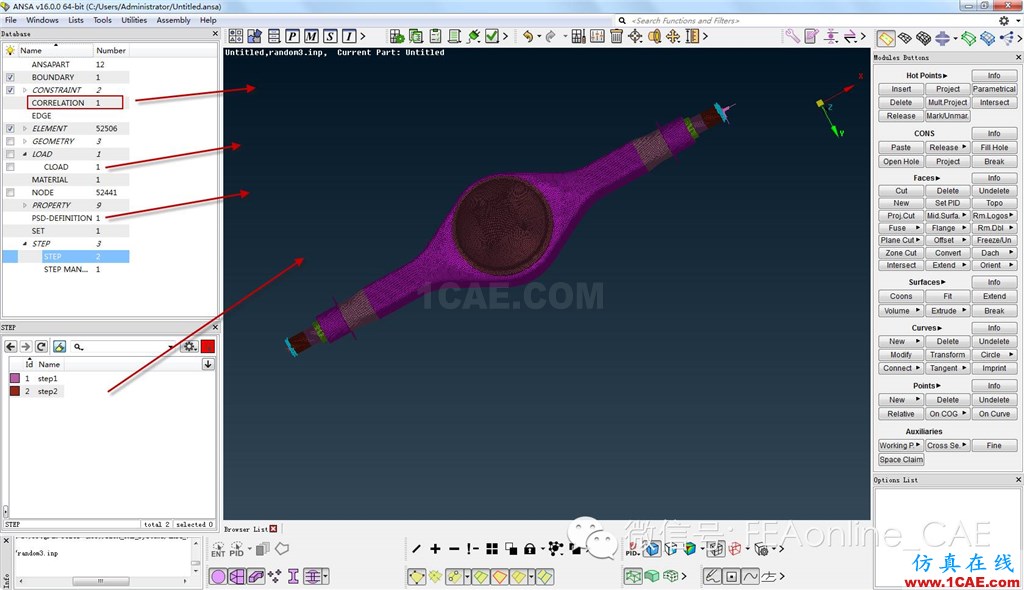Click the P (Parts) toolbar icon
The height and width of the screenshot is (590, 1024).
[x=293, y=37]
